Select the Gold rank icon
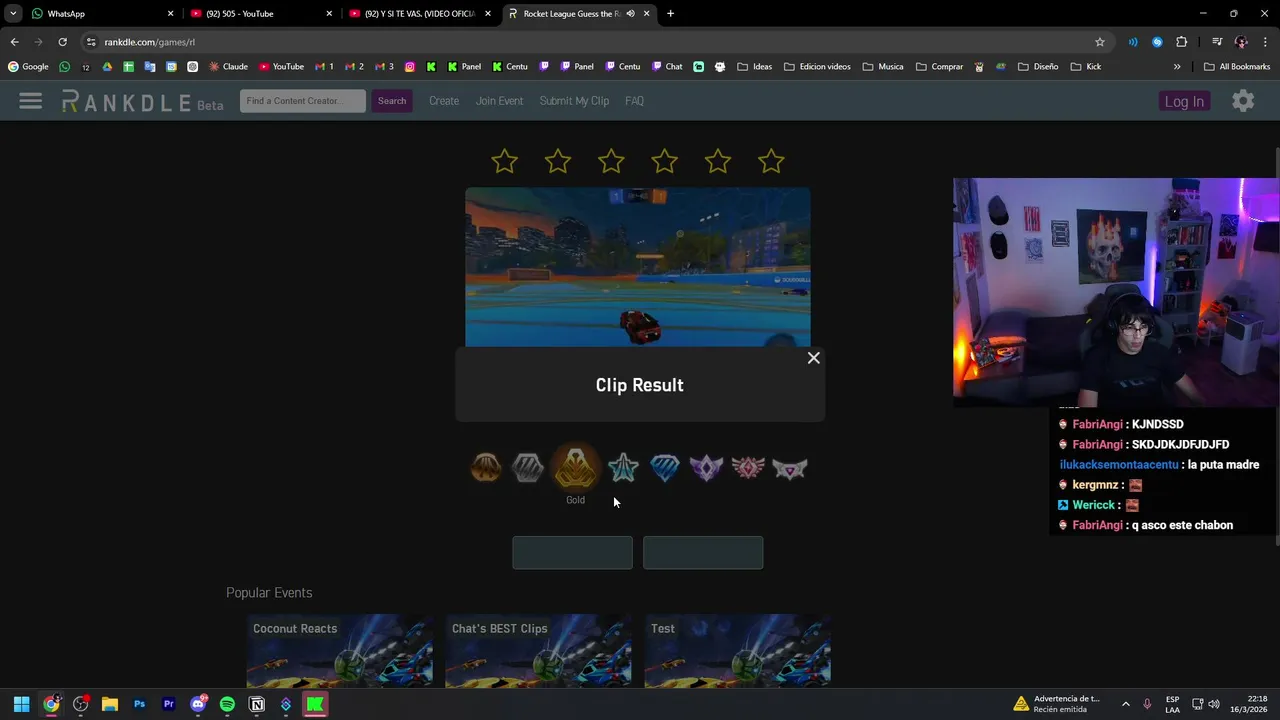 click(x=575, y=467)
